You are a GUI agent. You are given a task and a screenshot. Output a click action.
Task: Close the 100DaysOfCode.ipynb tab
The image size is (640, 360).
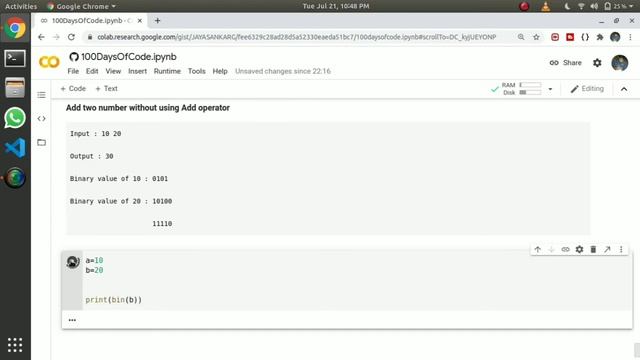140,20
